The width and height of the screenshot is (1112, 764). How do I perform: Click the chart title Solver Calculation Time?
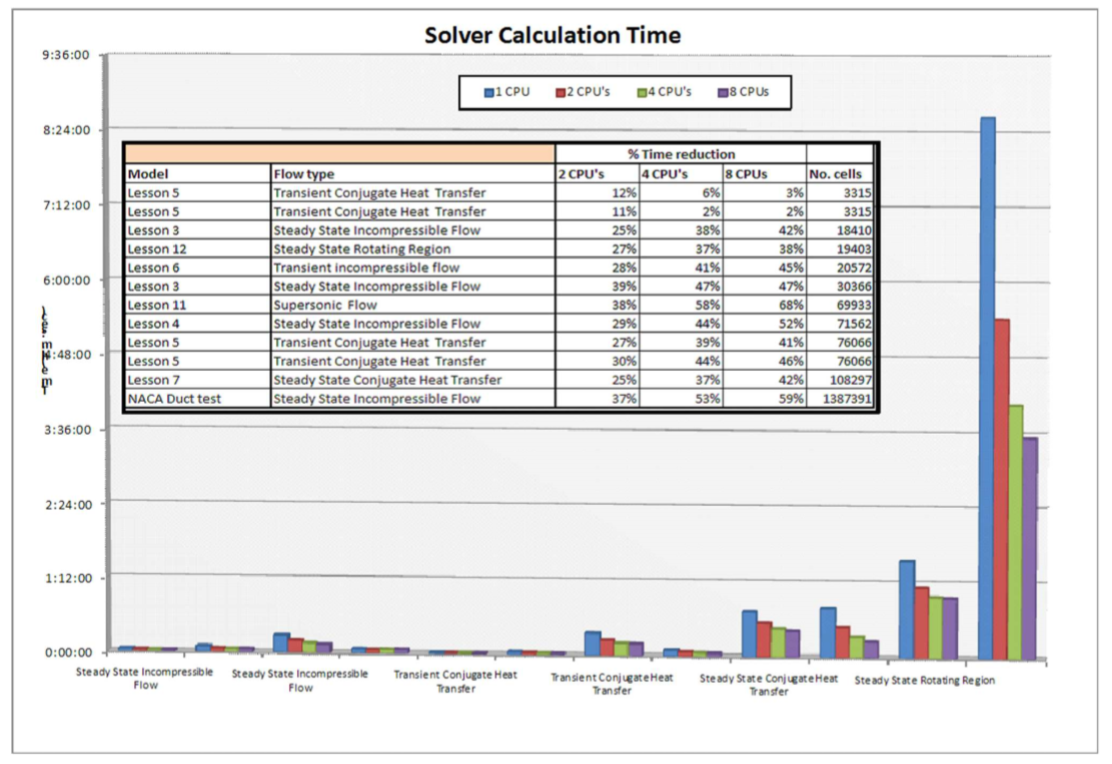pyautogui.click(x=552, y=36)
